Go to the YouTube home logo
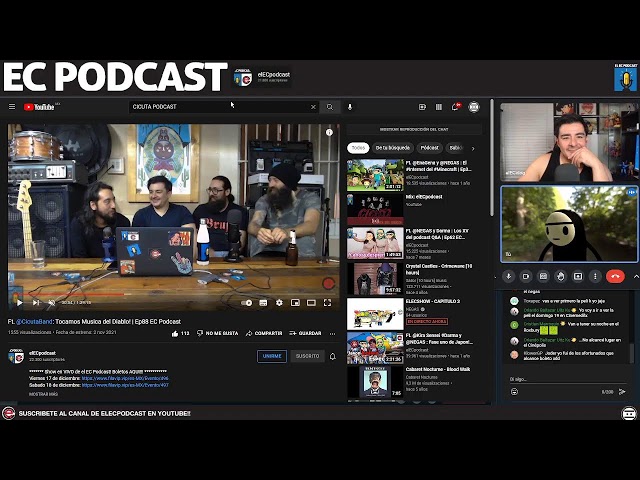The width and height of the screenshot is (640, 480). click(39, 107)
